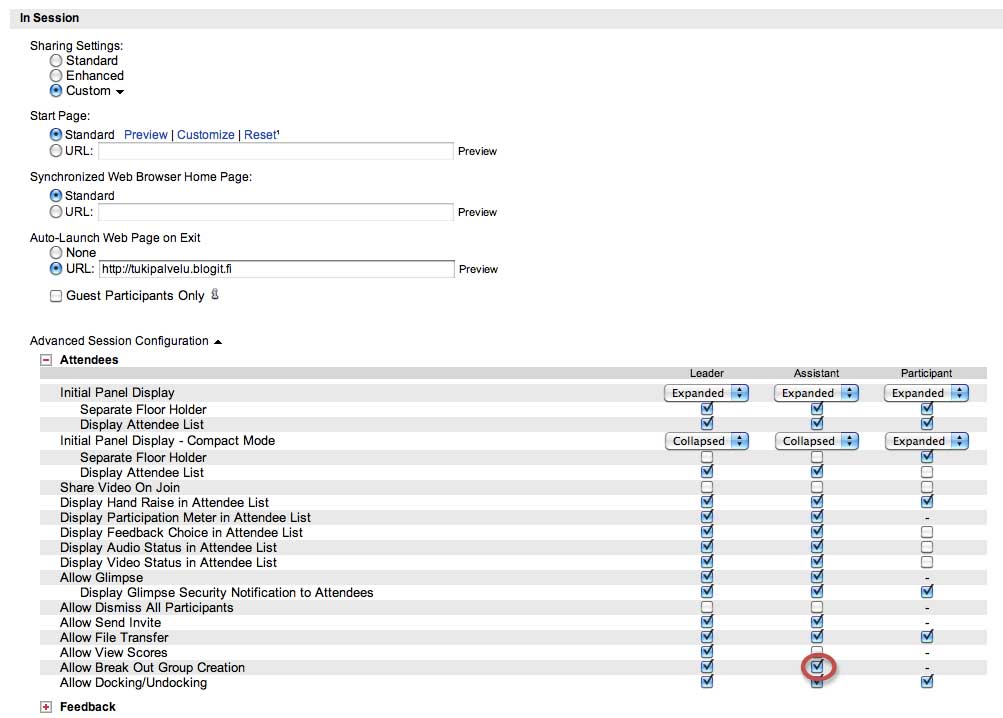Click the guest participants info icon

215,295
